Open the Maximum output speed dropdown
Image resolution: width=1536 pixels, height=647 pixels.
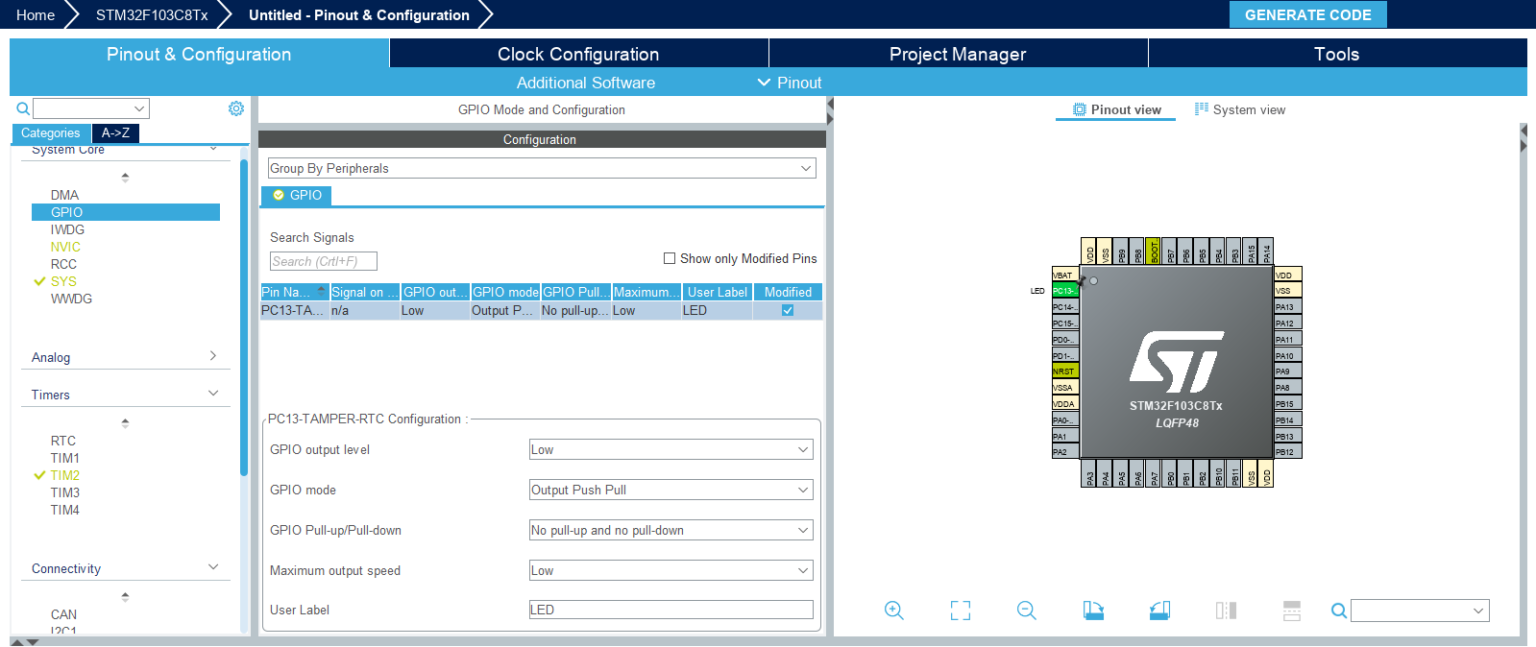click(x=670, y=571)
